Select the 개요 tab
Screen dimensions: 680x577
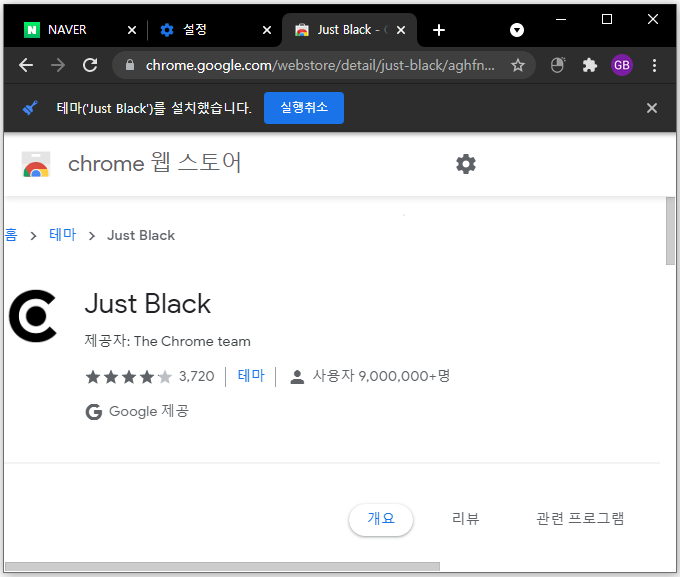coord(381,519)
